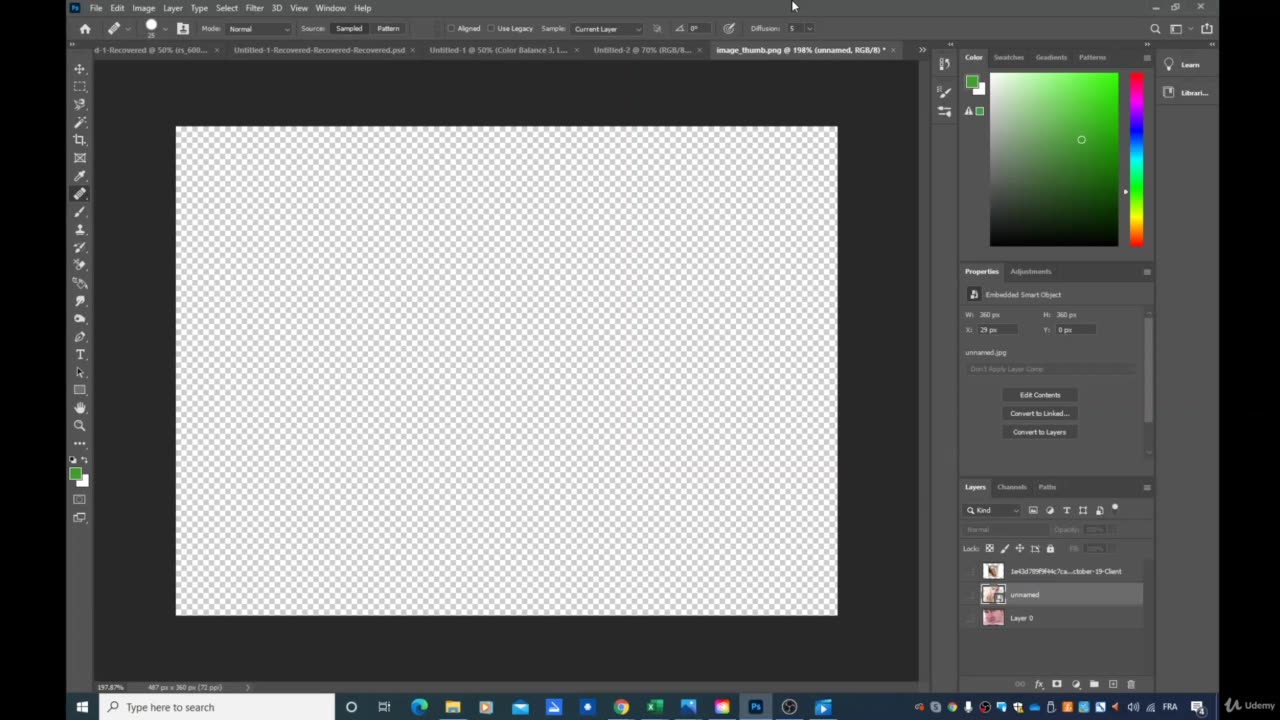Select the Rectangle shape tool
This screenshot has height=720, width=1280.
click(80, 390)
